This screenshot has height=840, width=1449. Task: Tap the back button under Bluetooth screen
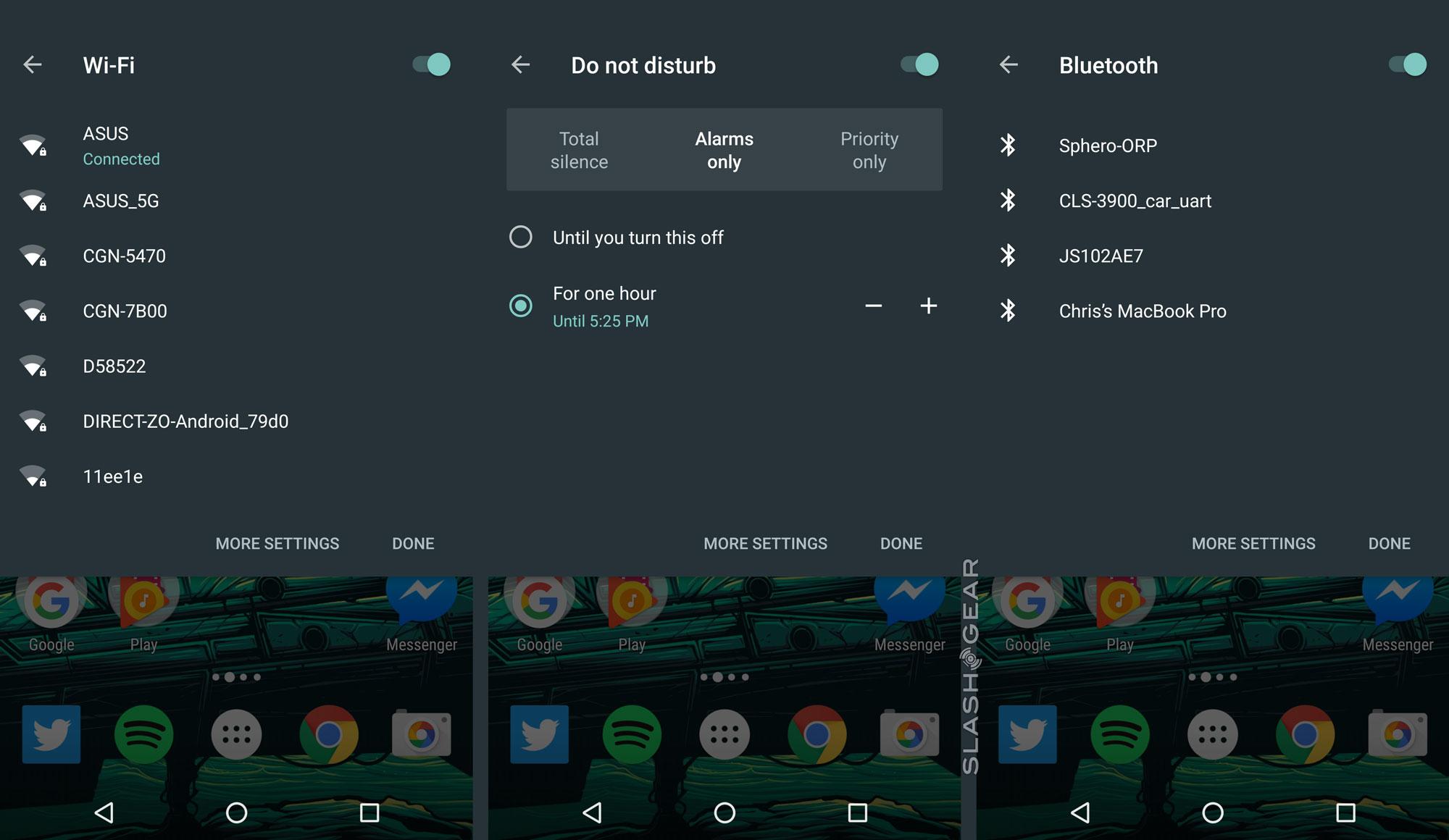(1080, 812)
